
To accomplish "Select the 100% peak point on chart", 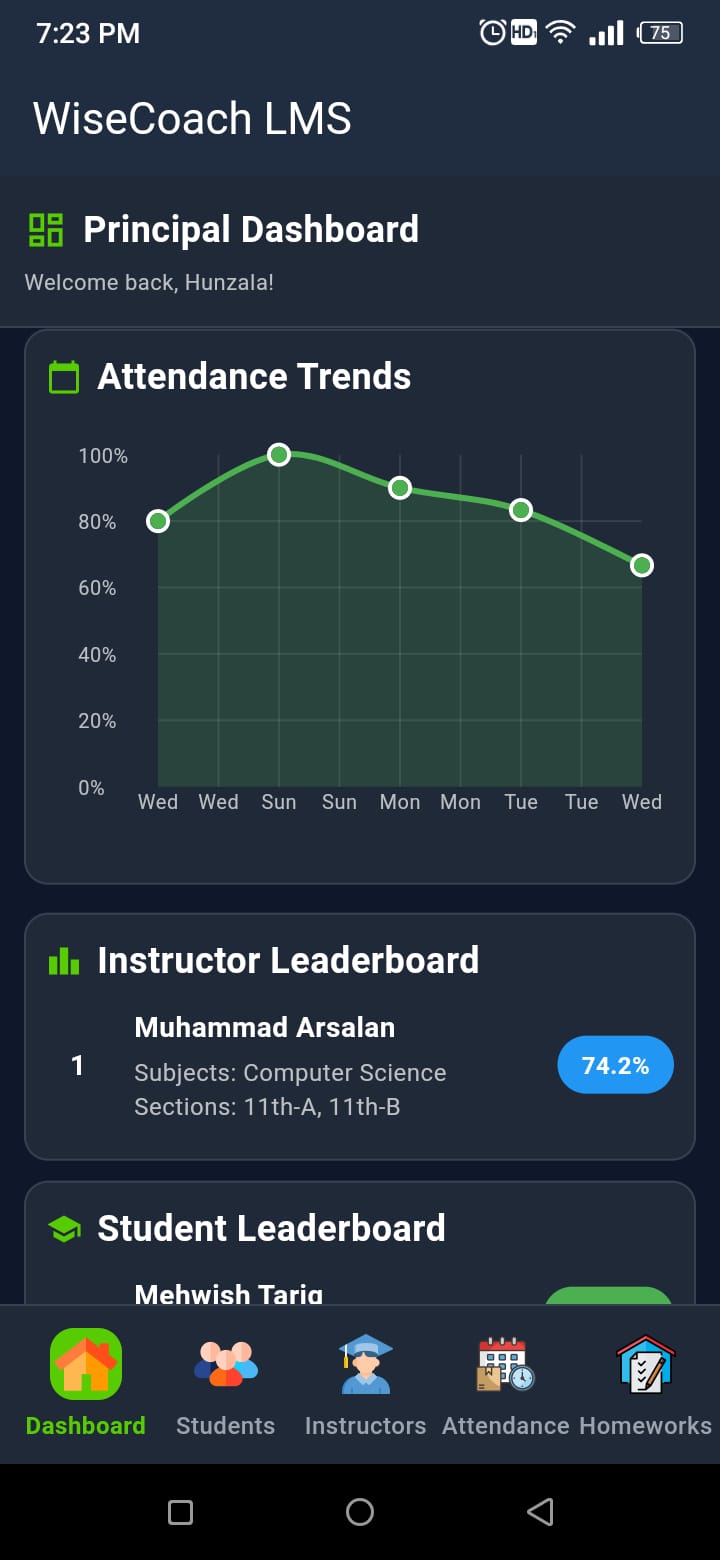I will point(279,455).
